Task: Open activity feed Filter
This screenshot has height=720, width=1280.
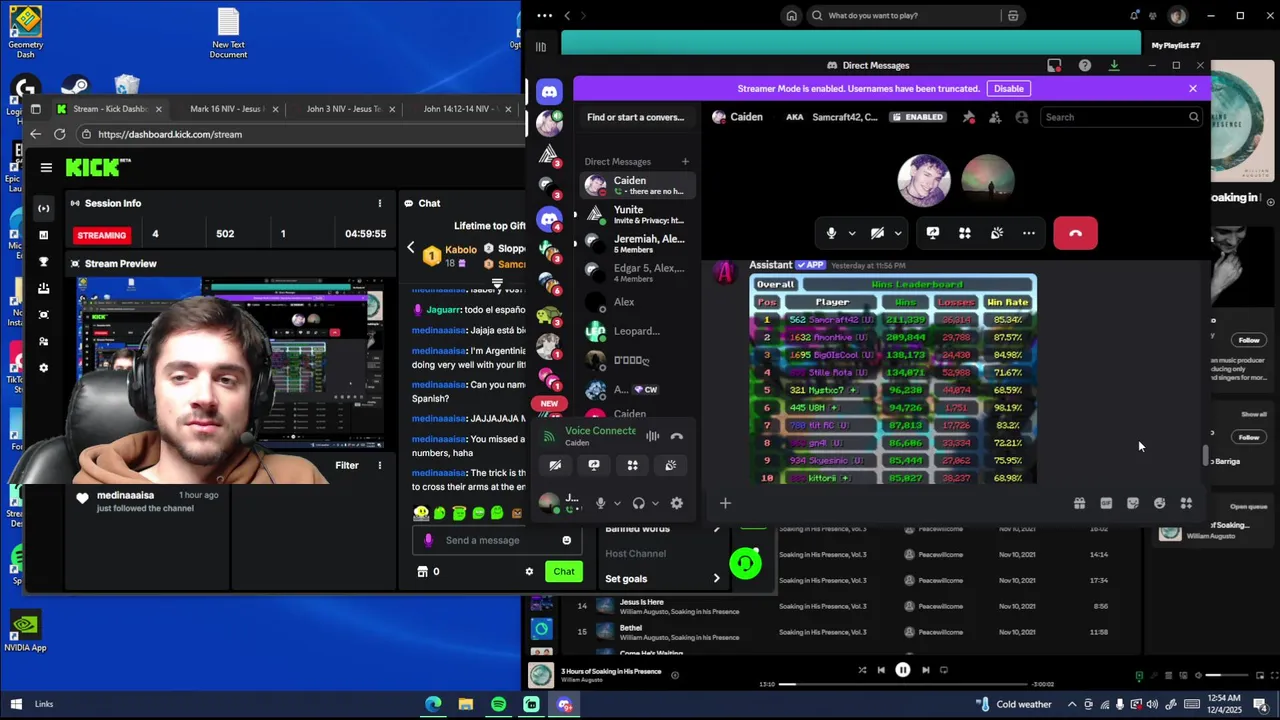Action: click(347, 465)
